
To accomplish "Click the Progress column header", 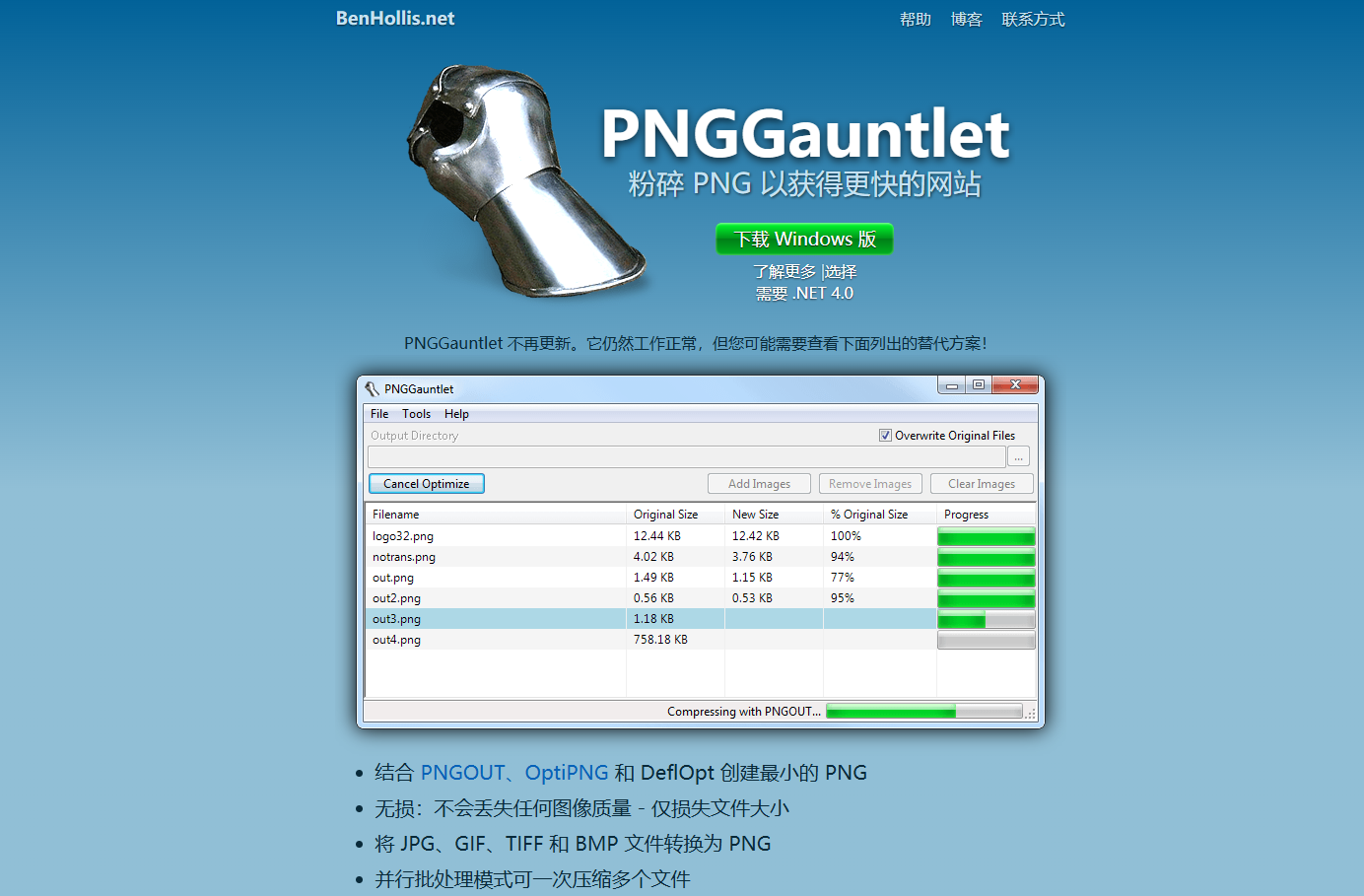I will (986, 515).
